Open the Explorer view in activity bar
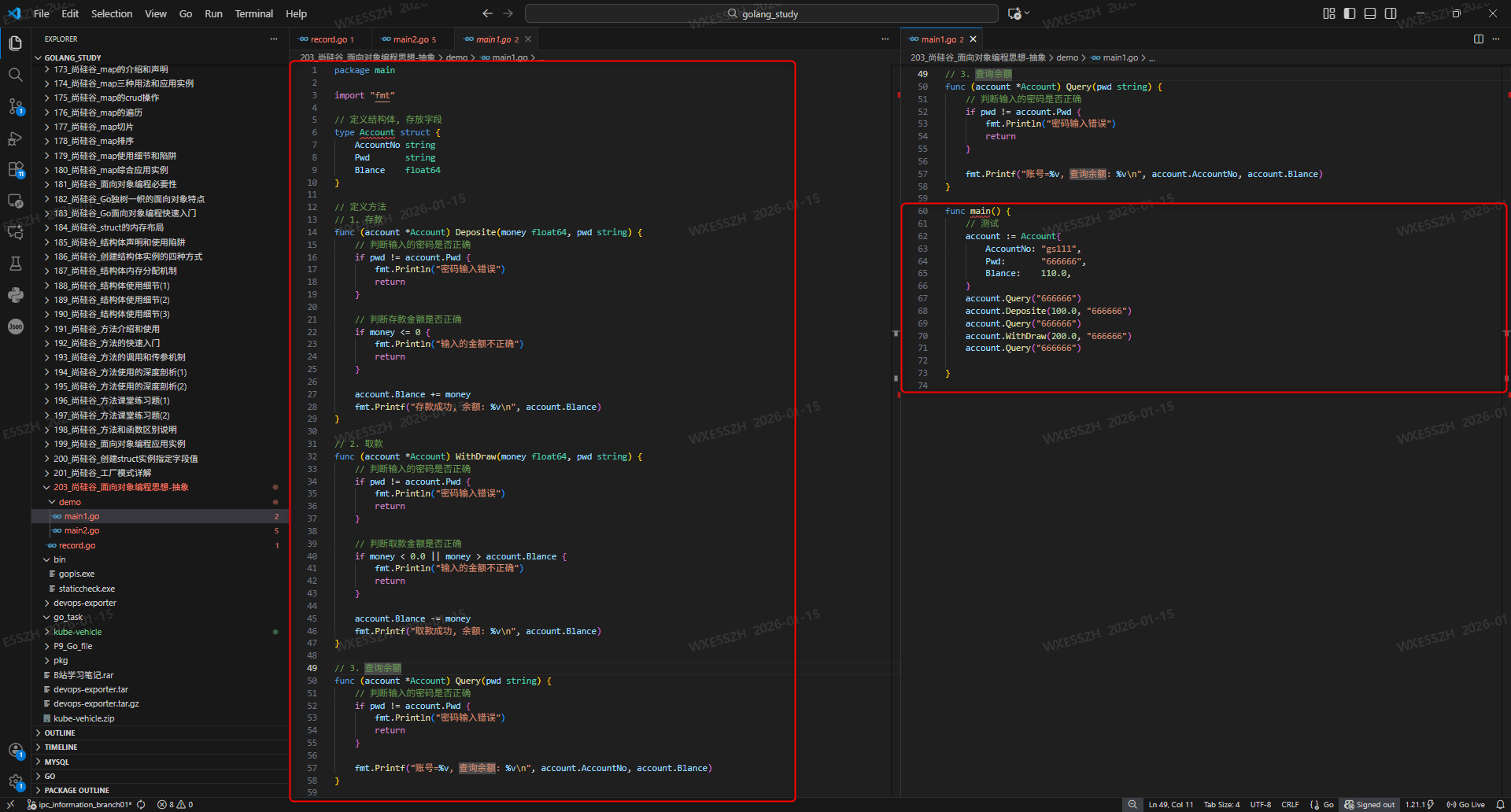The height and width of the screenshot is (812, 1511). click(15, 43)
